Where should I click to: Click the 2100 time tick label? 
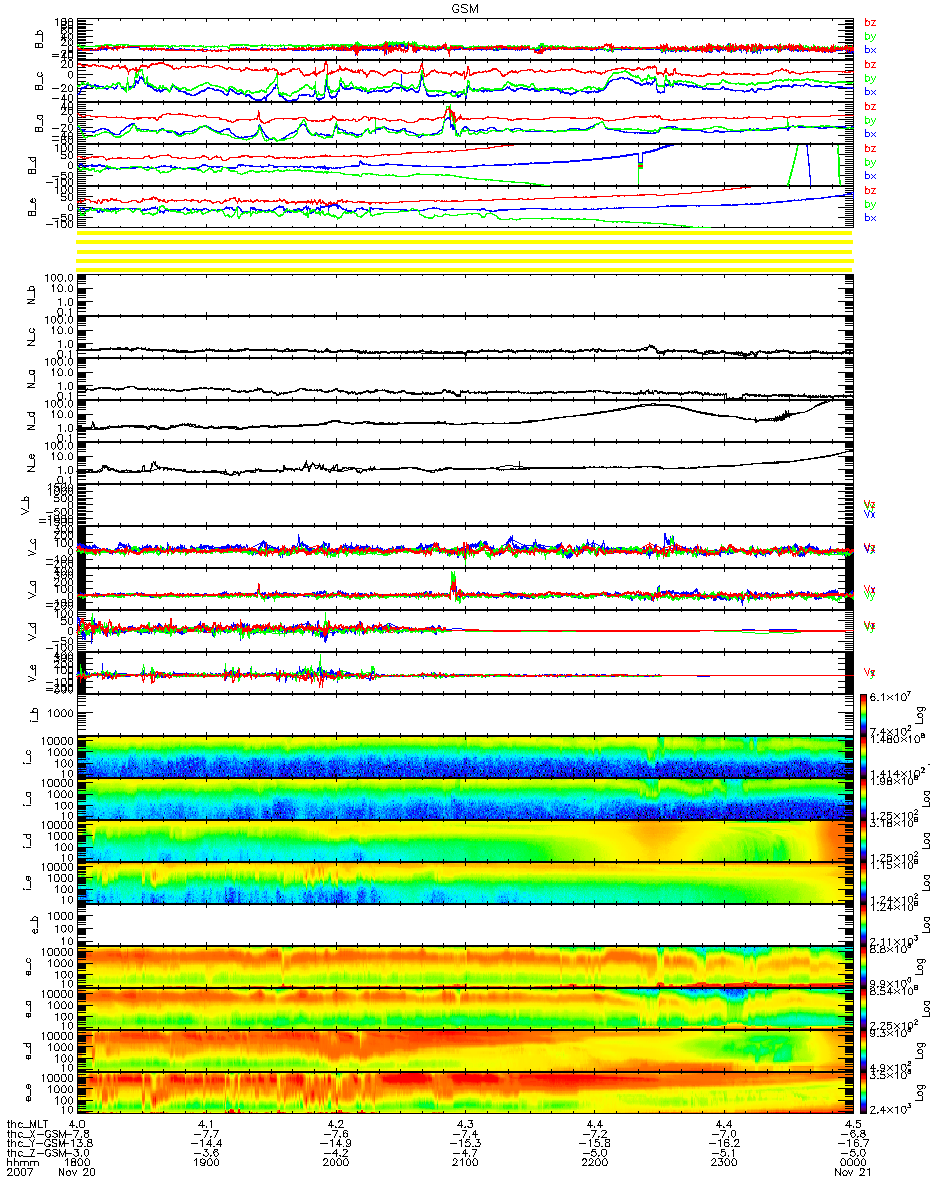click(465, 1164)
